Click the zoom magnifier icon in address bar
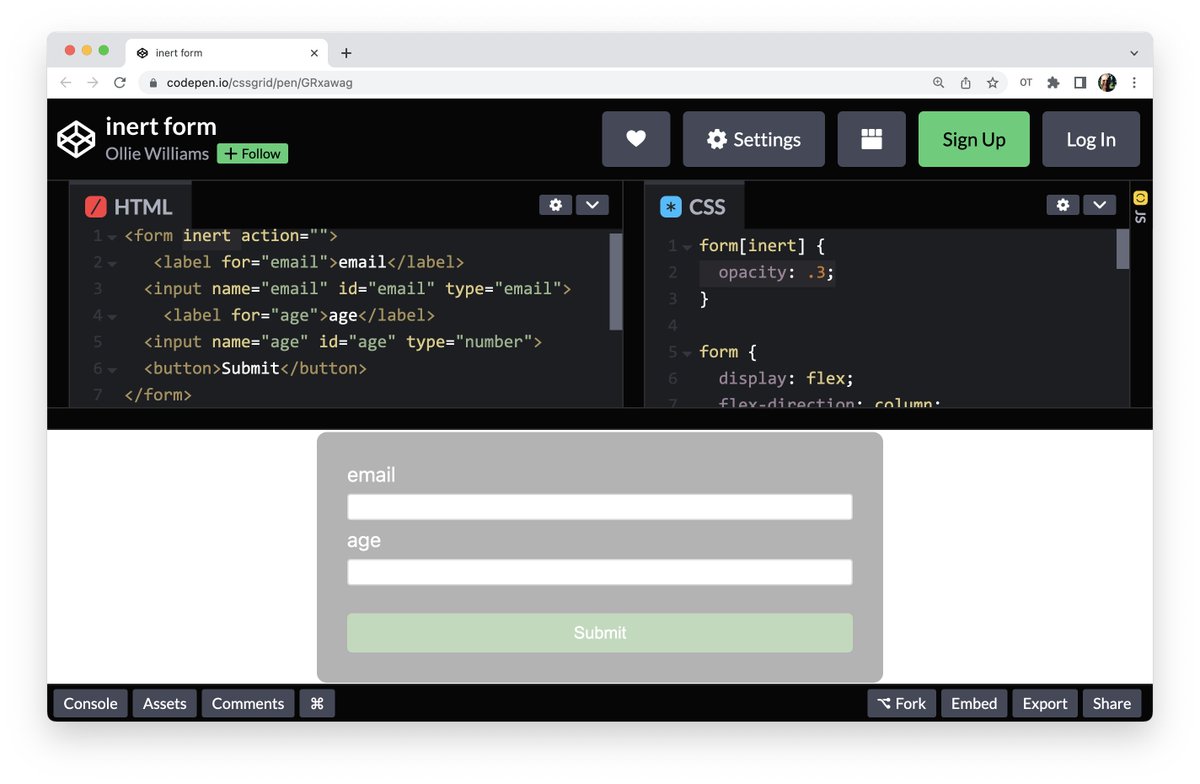Screen dimensions: 1200x784 (938, 83)
